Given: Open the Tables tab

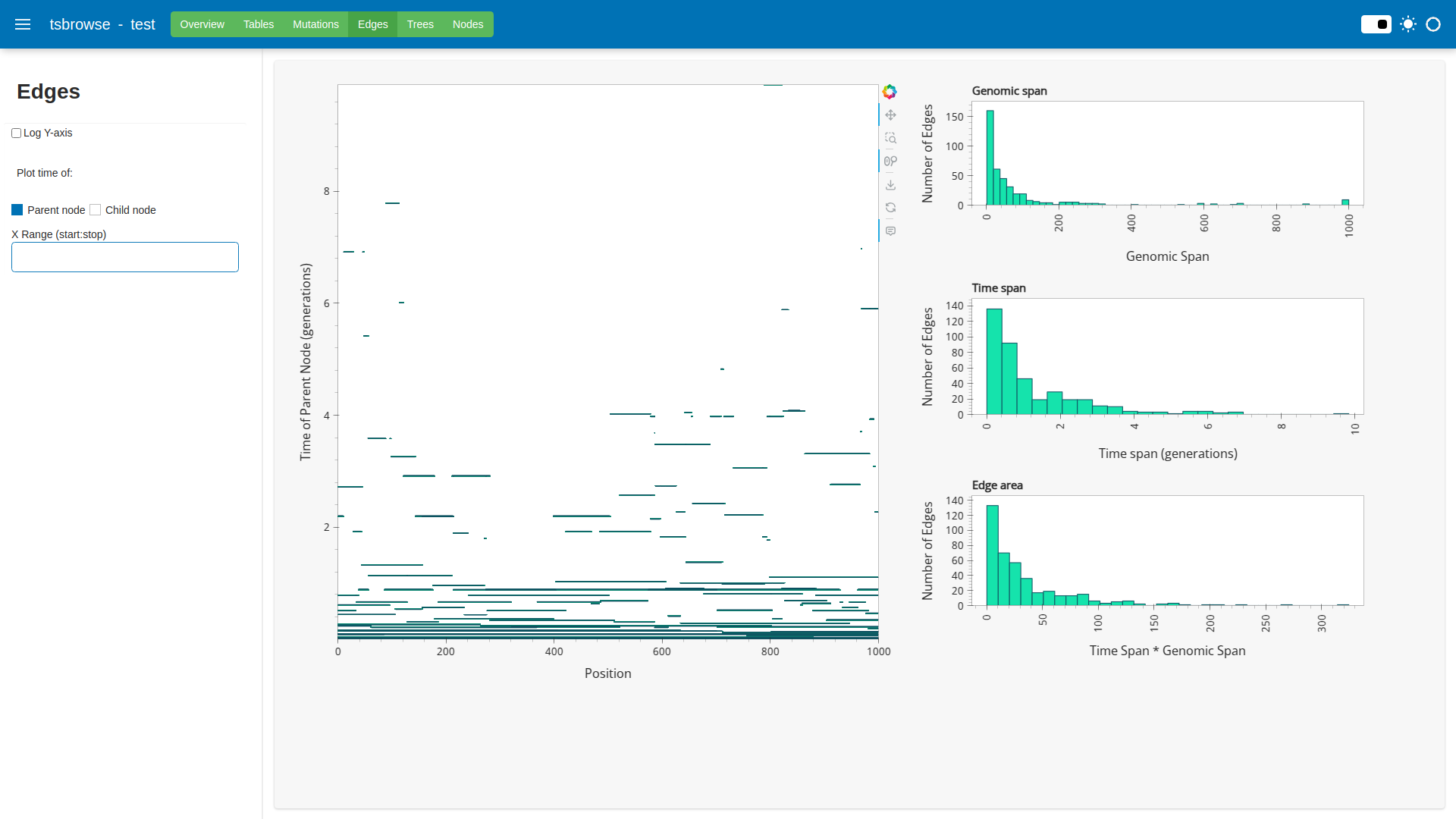Looking at the screenshot, I should point(259,24).
